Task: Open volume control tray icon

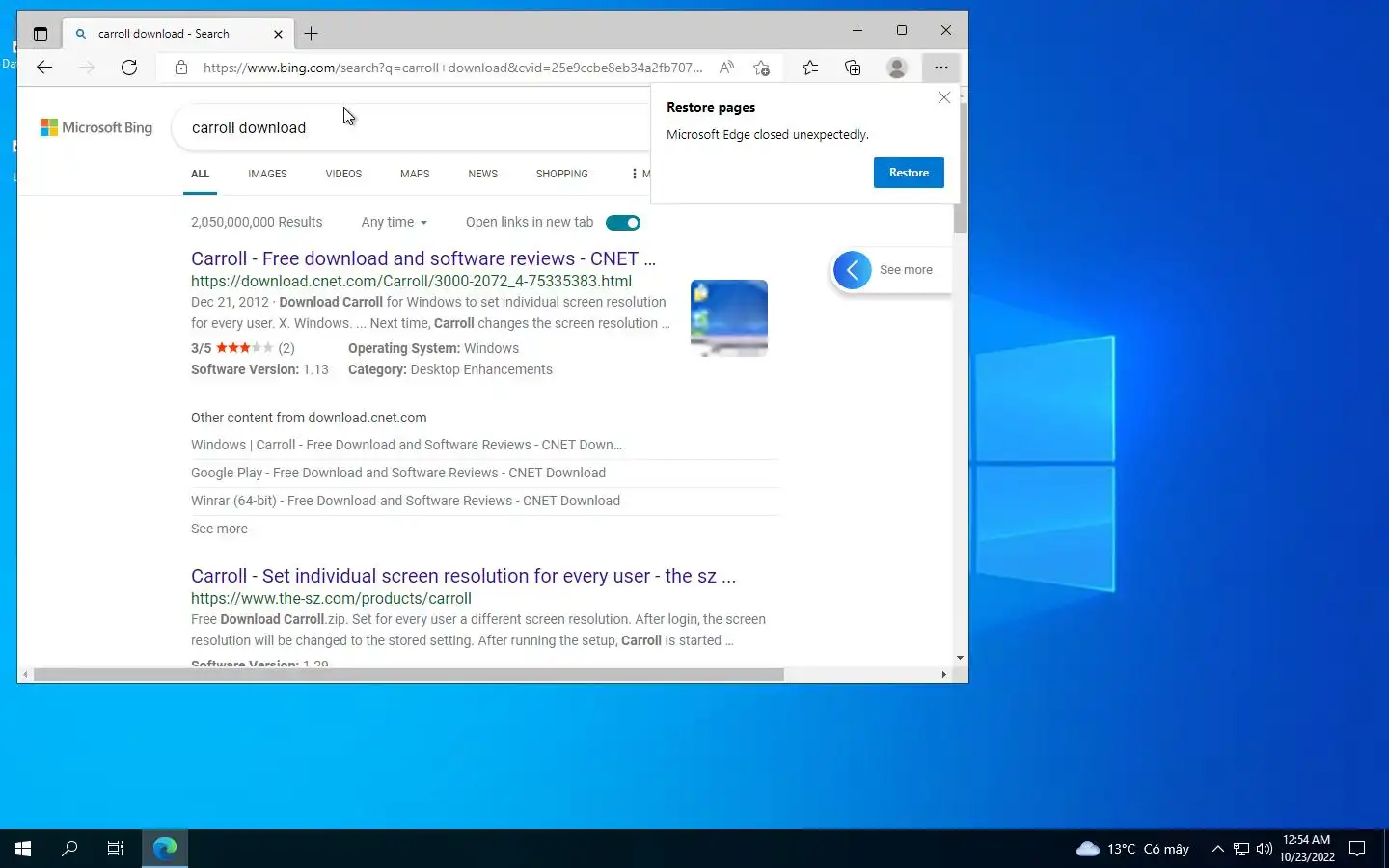Action: pos(1265,849)
